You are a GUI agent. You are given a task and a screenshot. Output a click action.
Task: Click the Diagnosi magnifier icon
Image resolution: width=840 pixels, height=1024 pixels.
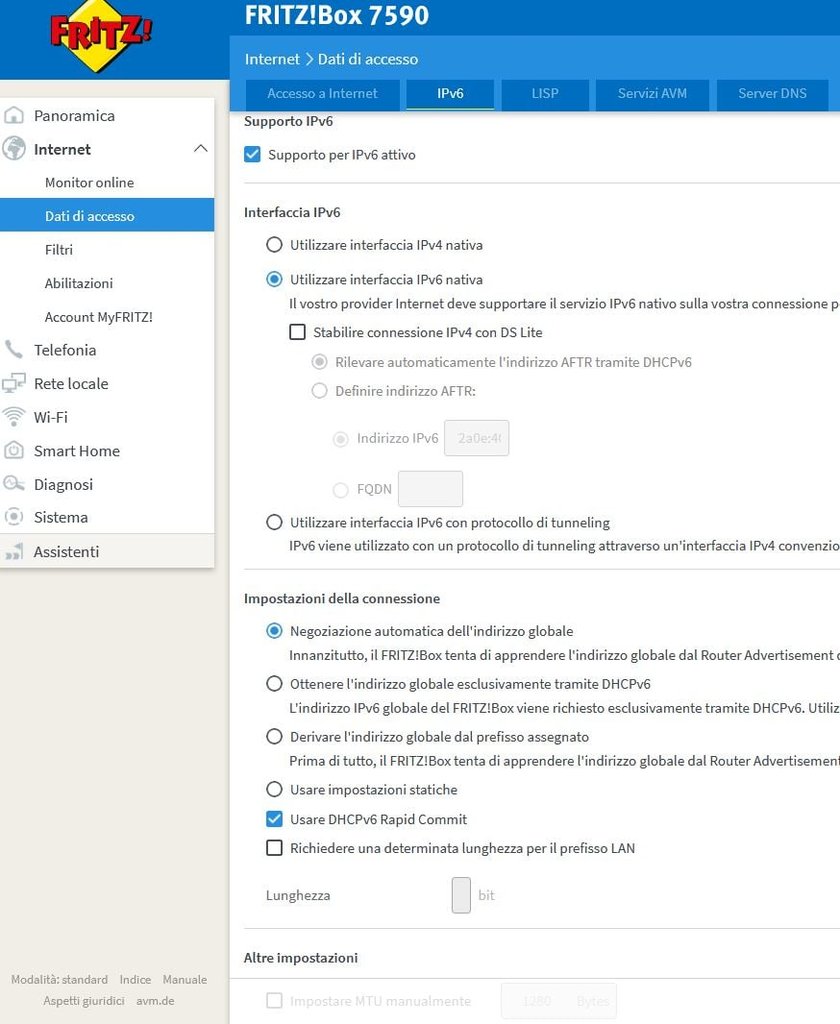coord(14,484)
